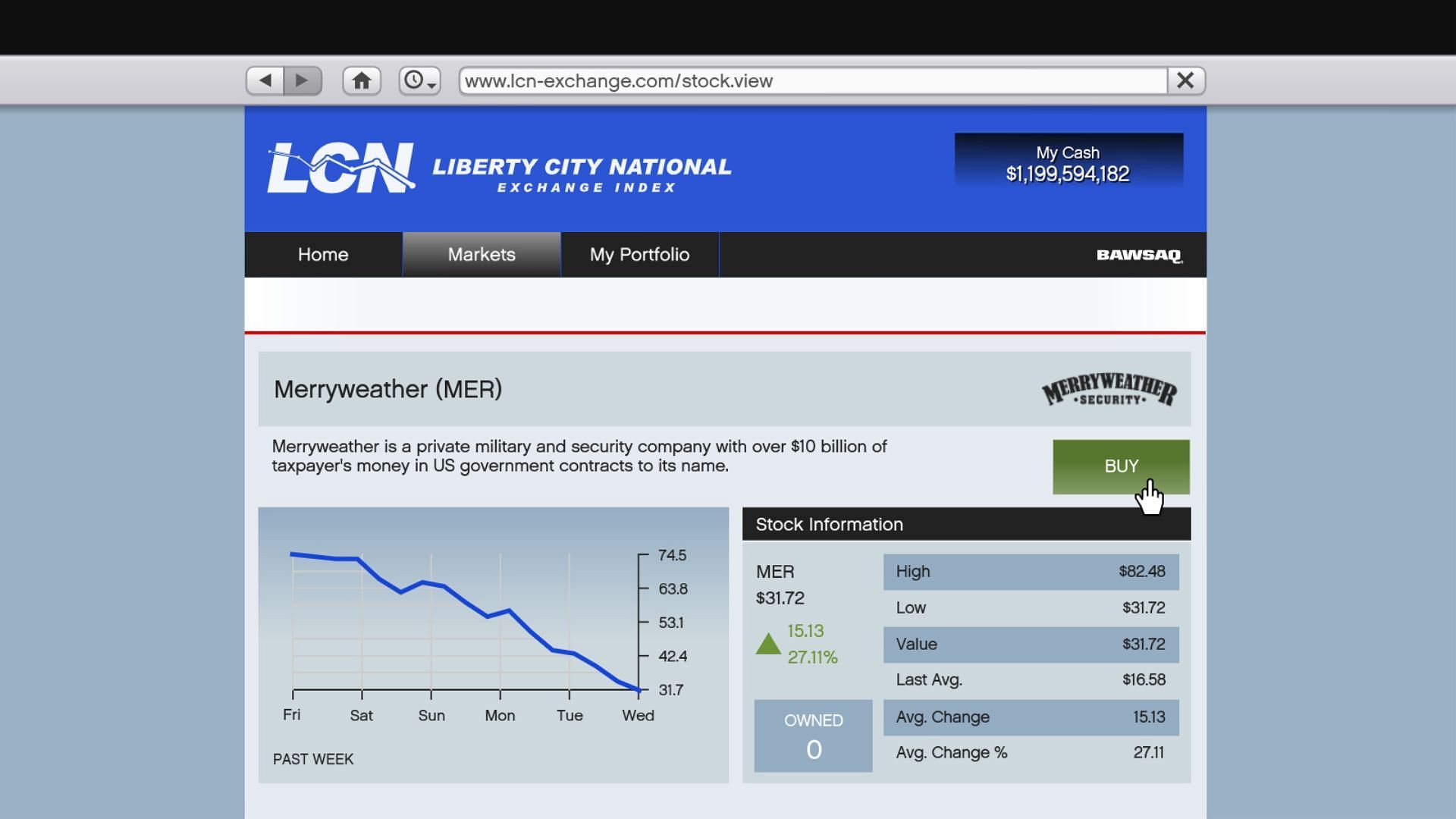Click the PAST WEEK chart label

pyautogui.click(x=313, y=759)
